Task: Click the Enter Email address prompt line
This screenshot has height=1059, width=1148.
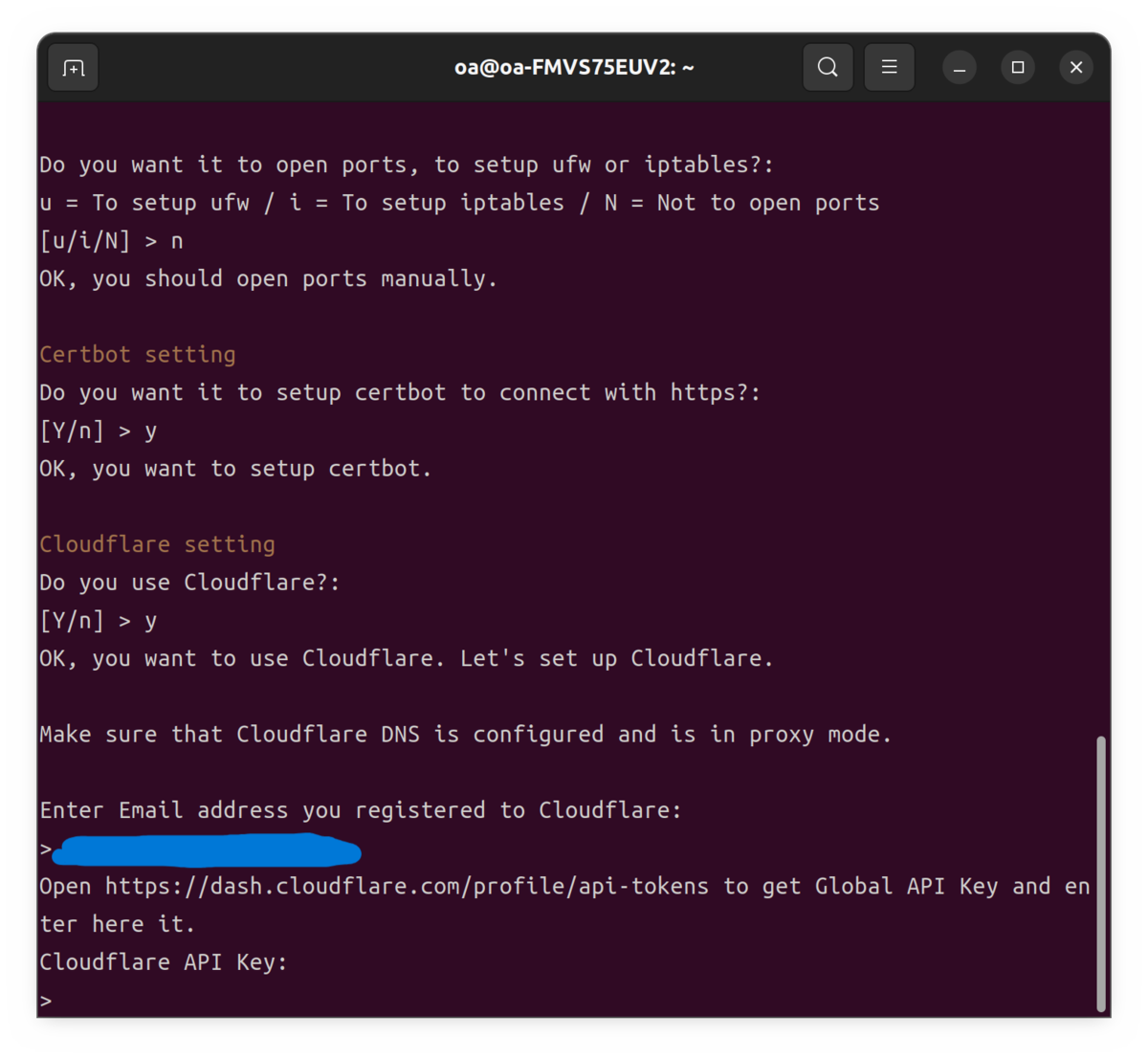Action: [360, 809]
